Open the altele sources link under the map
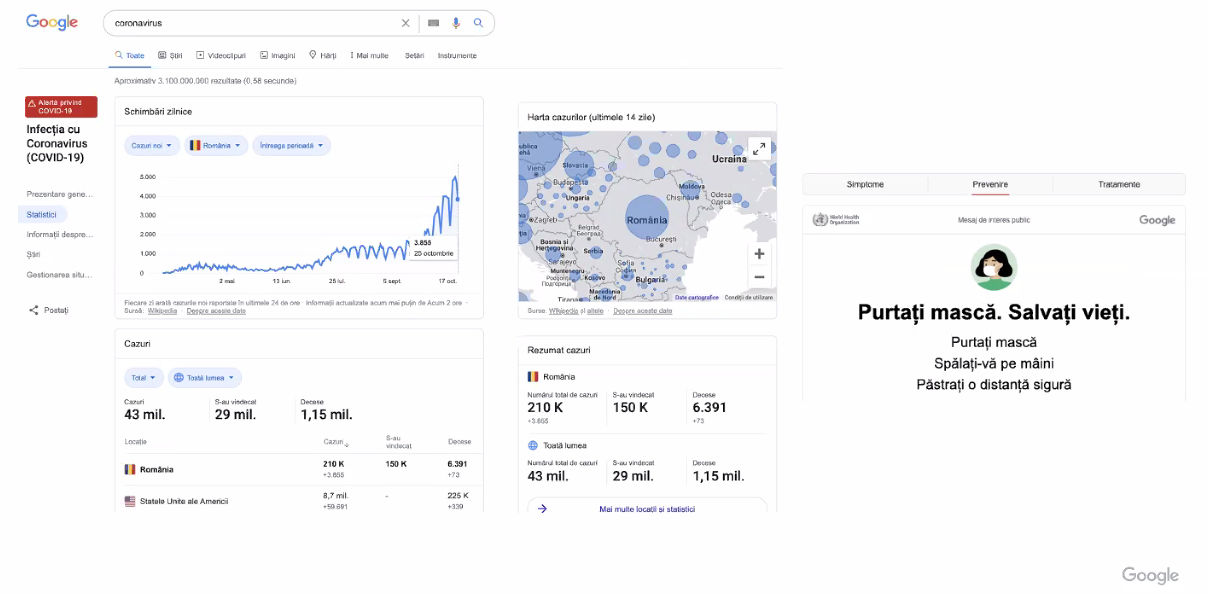 click(x=595, y=310)
